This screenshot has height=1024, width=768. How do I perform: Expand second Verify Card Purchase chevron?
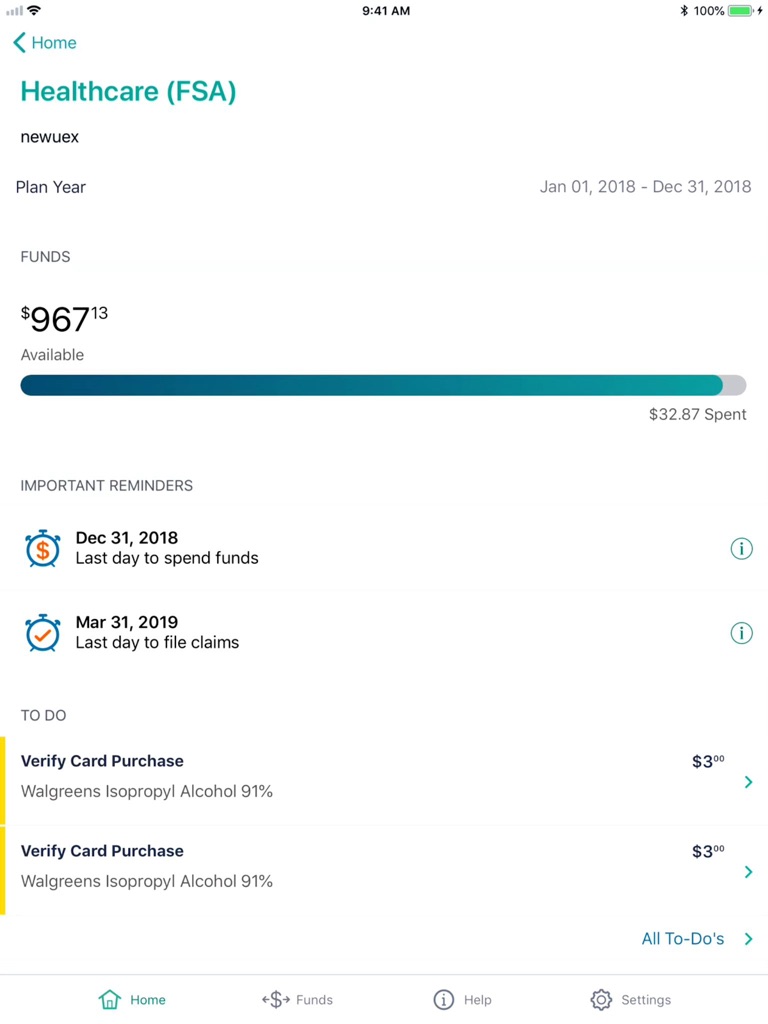pos(748,872)
